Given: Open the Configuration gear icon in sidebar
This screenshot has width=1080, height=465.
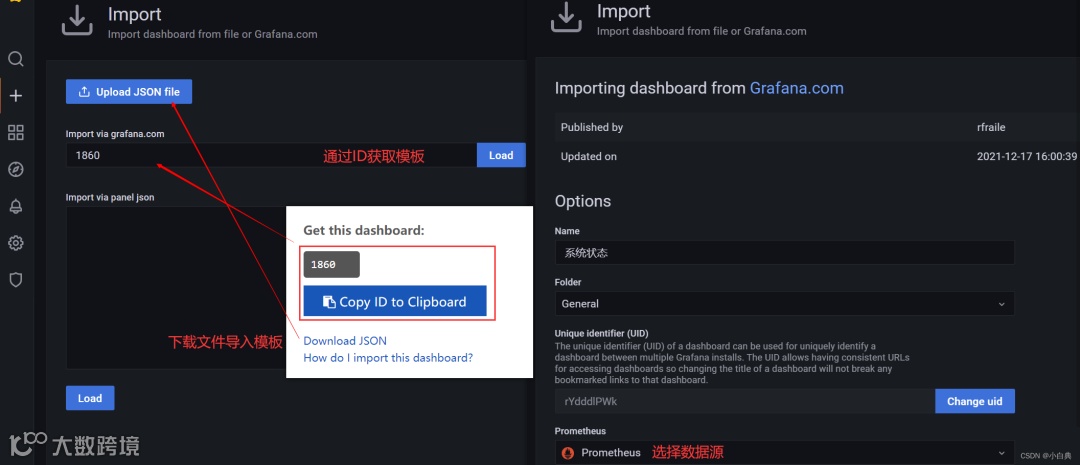Looking at the screenshot, I should 16,242.
